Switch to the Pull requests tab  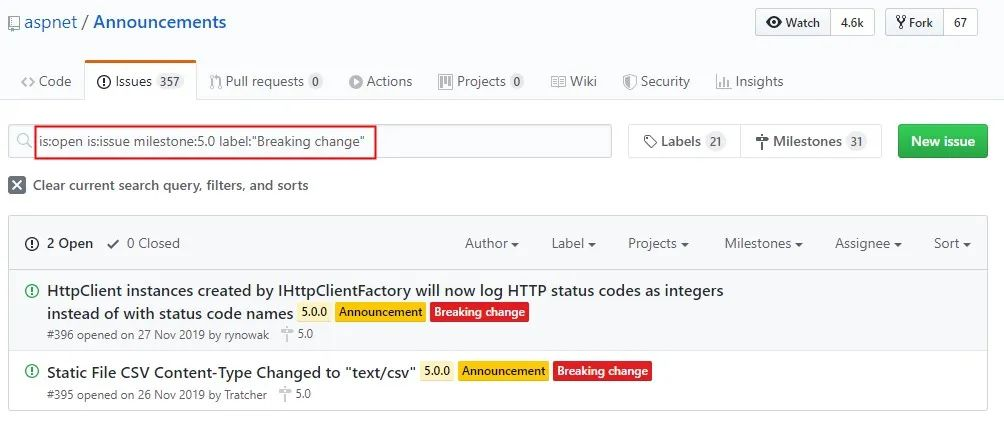[x=265, y=82]
